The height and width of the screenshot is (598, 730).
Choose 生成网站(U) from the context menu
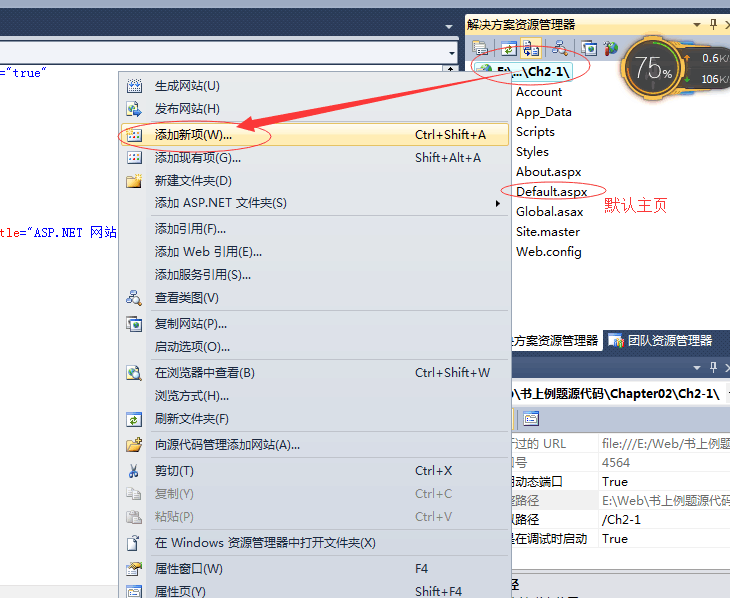click(x=315, y=86)
